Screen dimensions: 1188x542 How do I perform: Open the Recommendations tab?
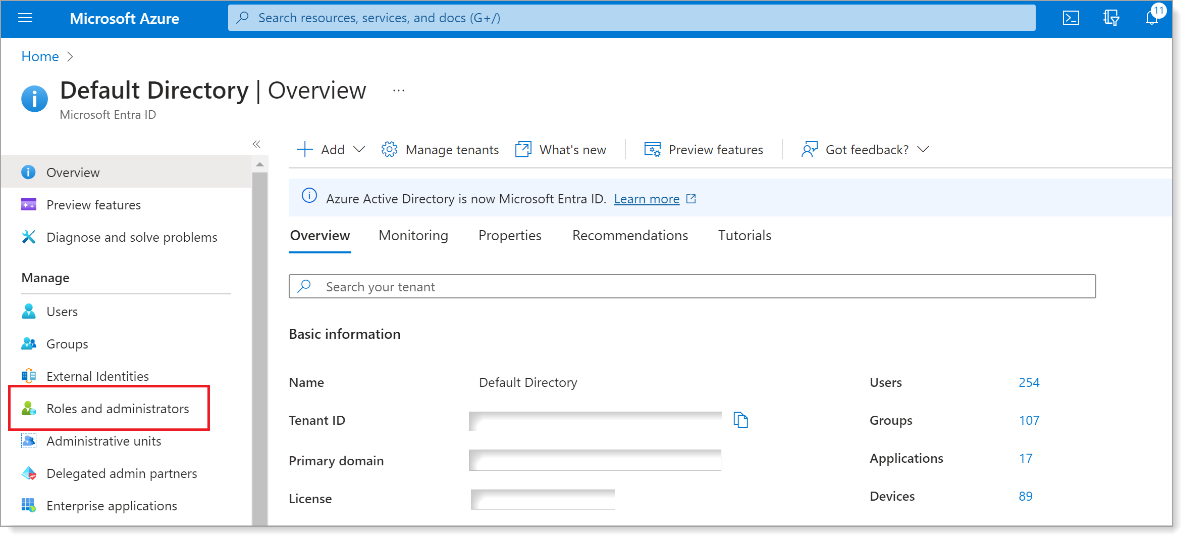pyautogui.click(x=630, y=236)
